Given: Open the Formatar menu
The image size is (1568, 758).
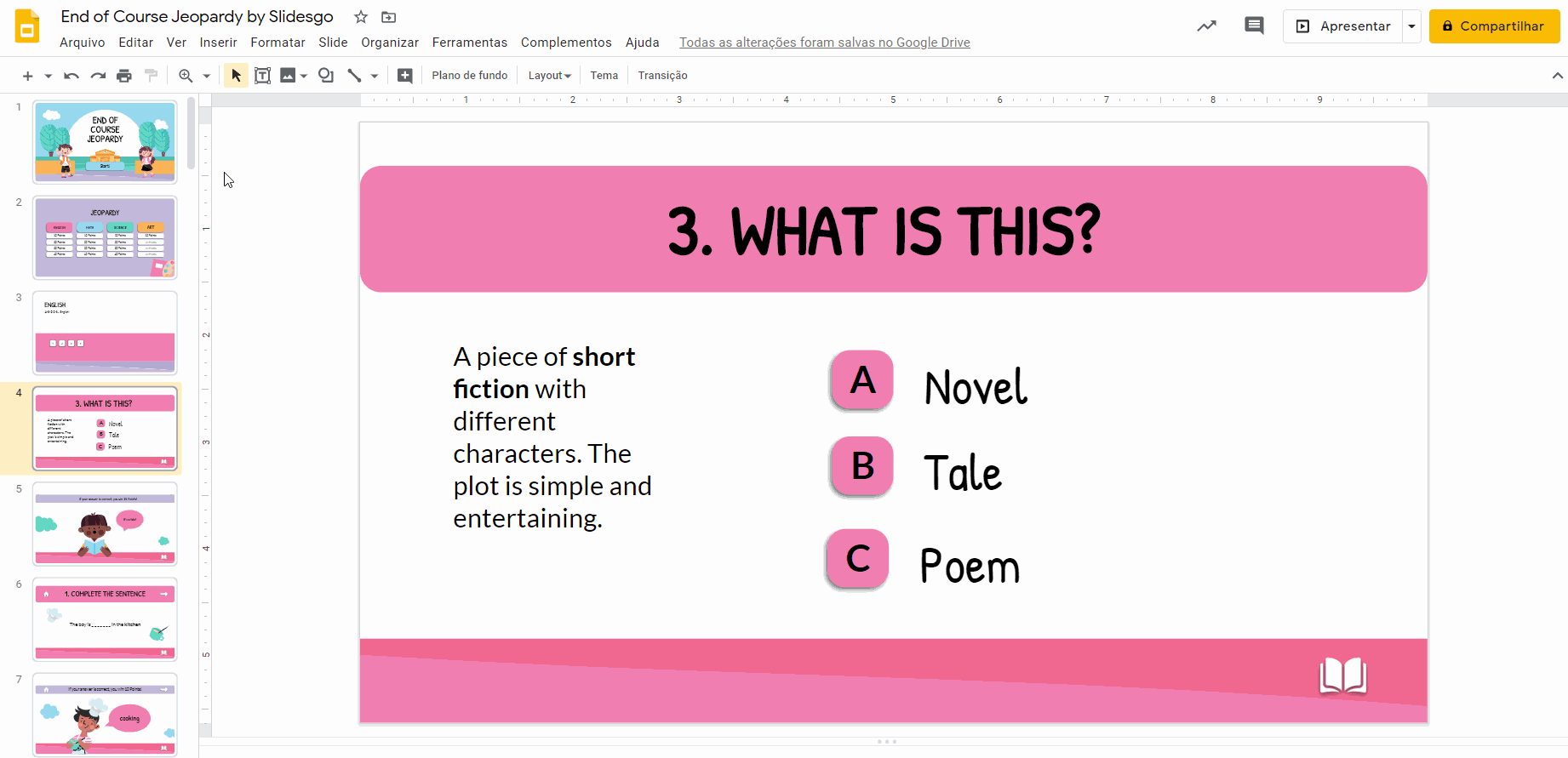Looking at the screenshot, I should [x=278, y=43].
